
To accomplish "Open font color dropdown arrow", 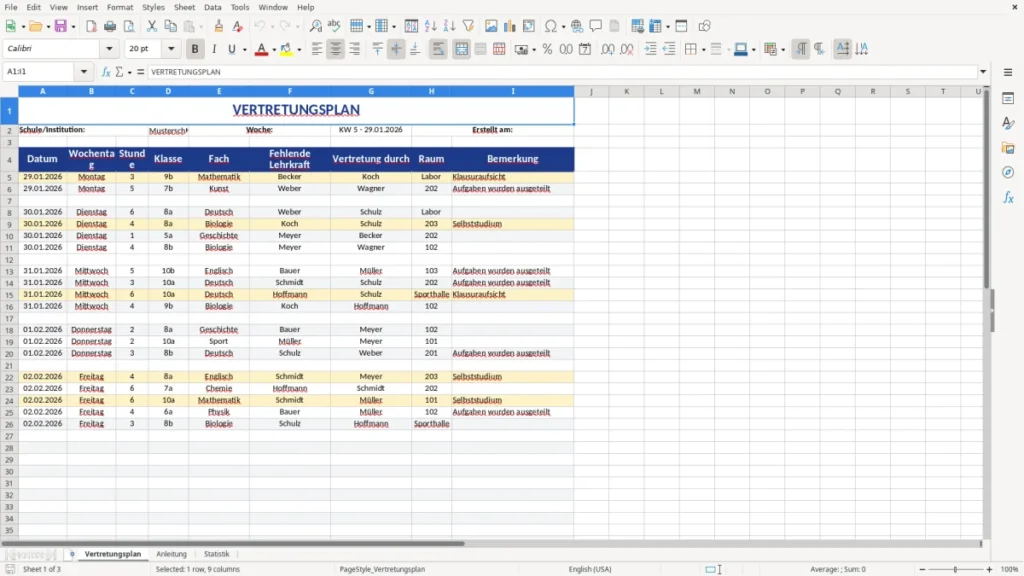I will pos(274,50).
